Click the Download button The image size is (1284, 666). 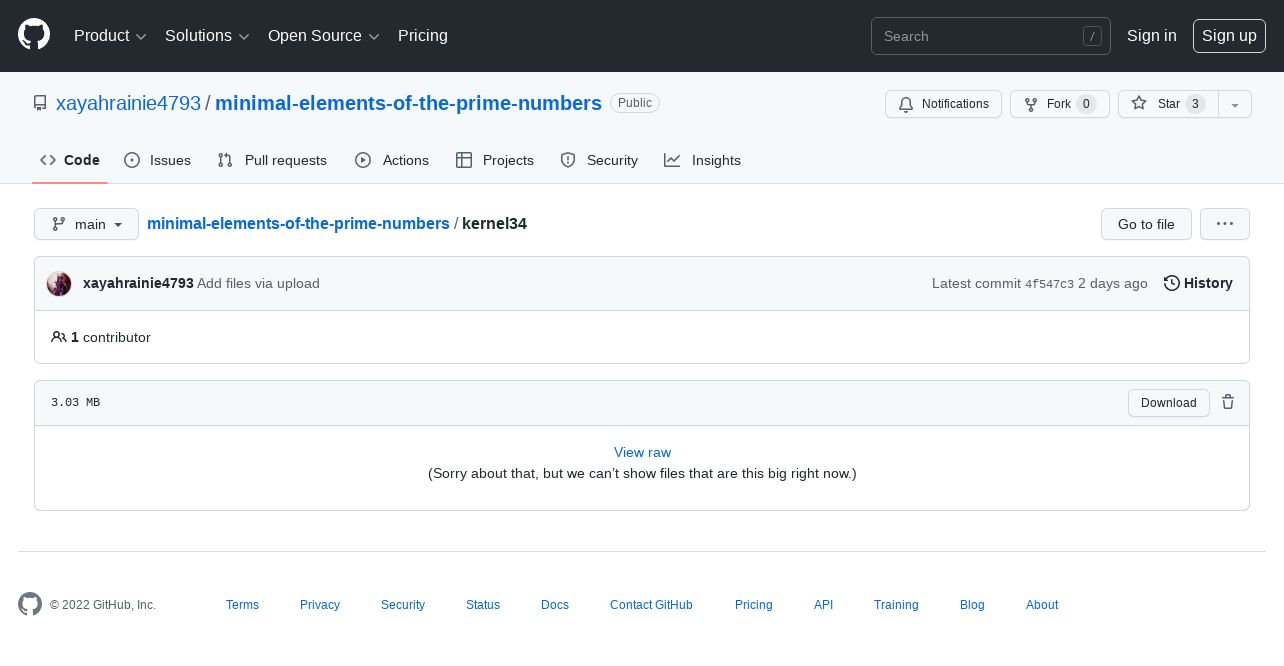click(1168, 402)
